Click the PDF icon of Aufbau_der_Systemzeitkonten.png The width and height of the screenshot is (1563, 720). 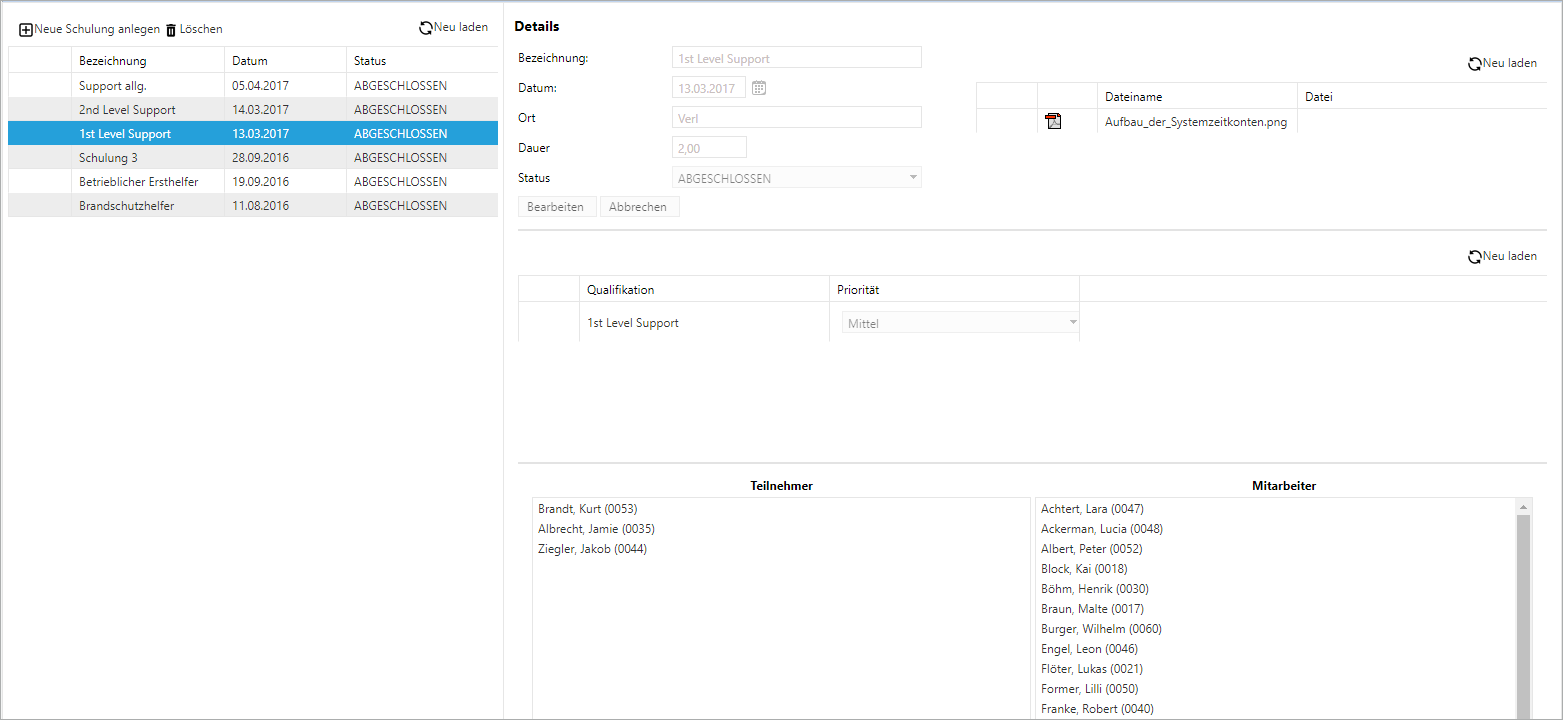click(1053, 122)
